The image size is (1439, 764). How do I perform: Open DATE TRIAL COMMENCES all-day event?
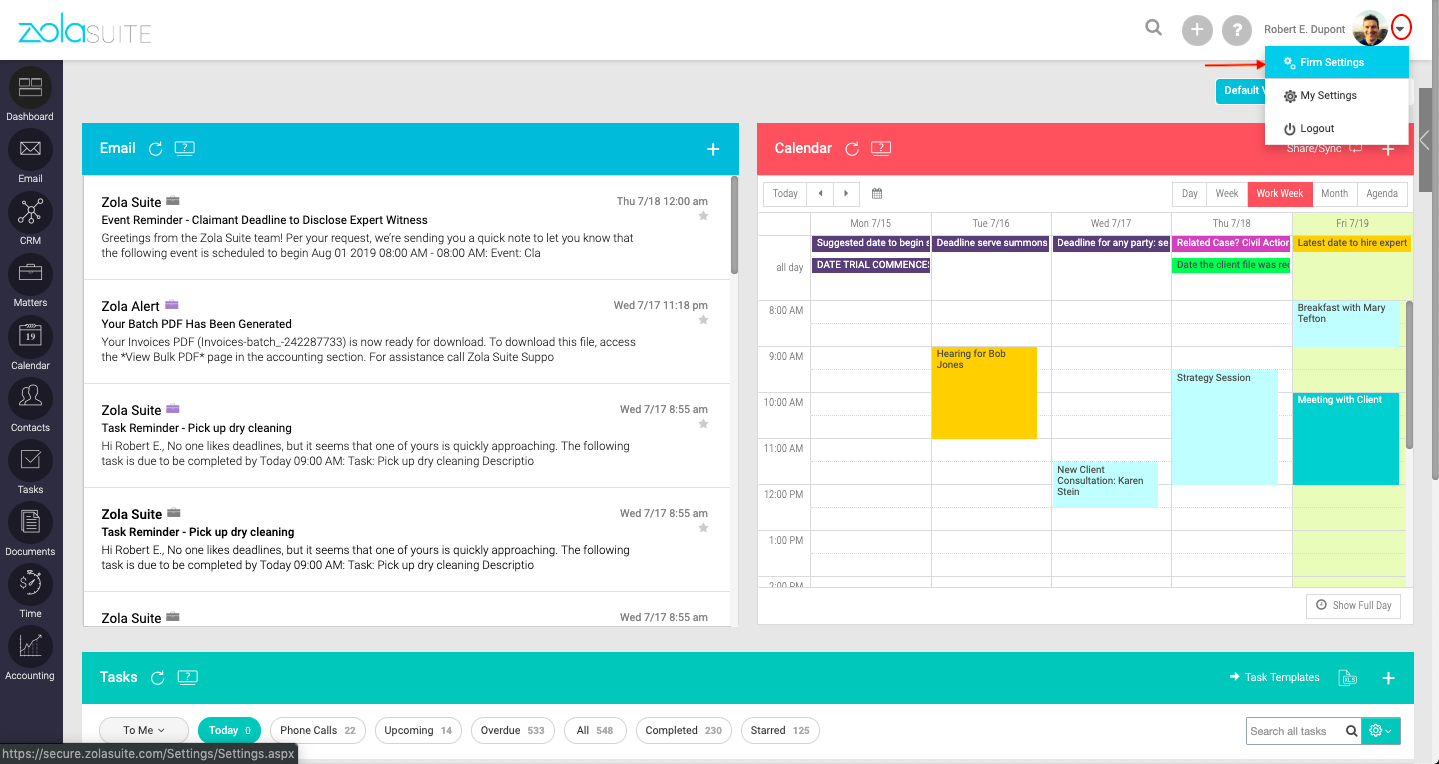(871, 265)
